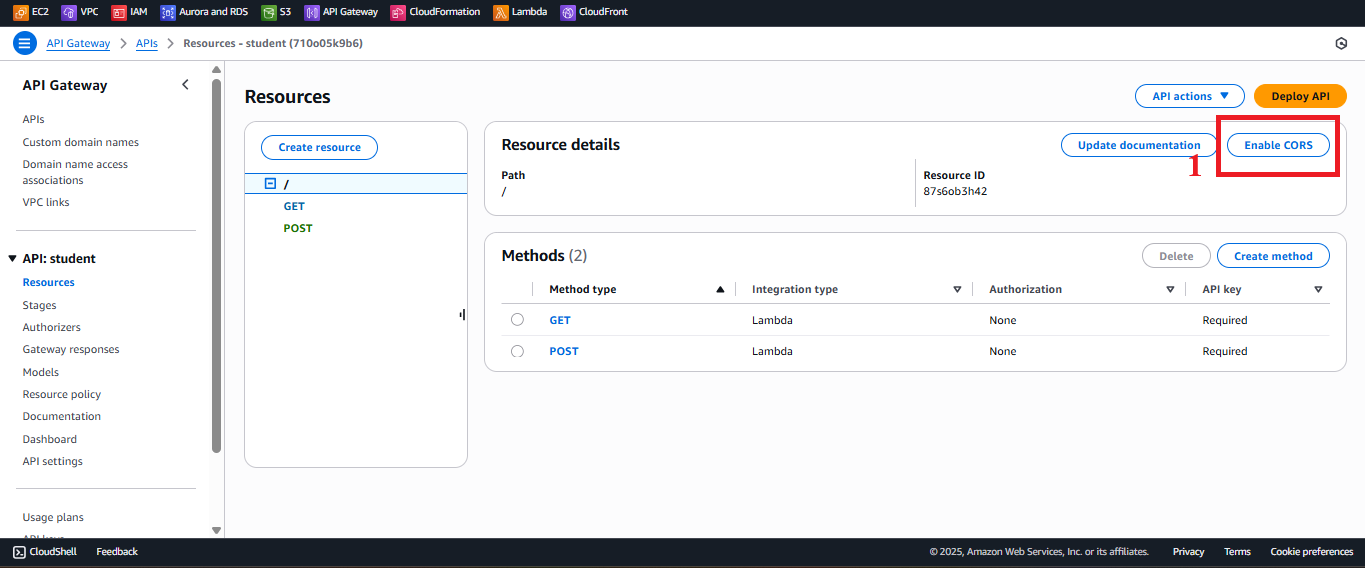
Task: Click the Deploy API button
Action: [1300, 96]
